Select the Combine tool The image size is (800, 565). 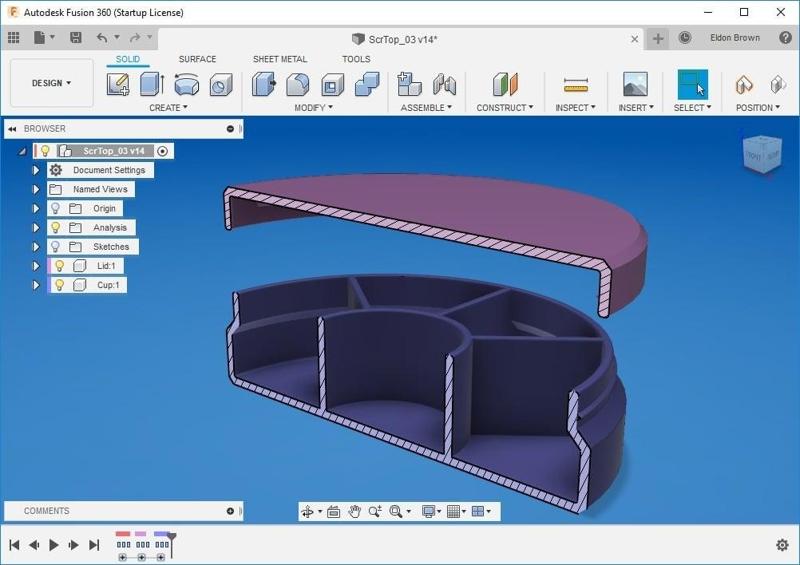point(367,84)
